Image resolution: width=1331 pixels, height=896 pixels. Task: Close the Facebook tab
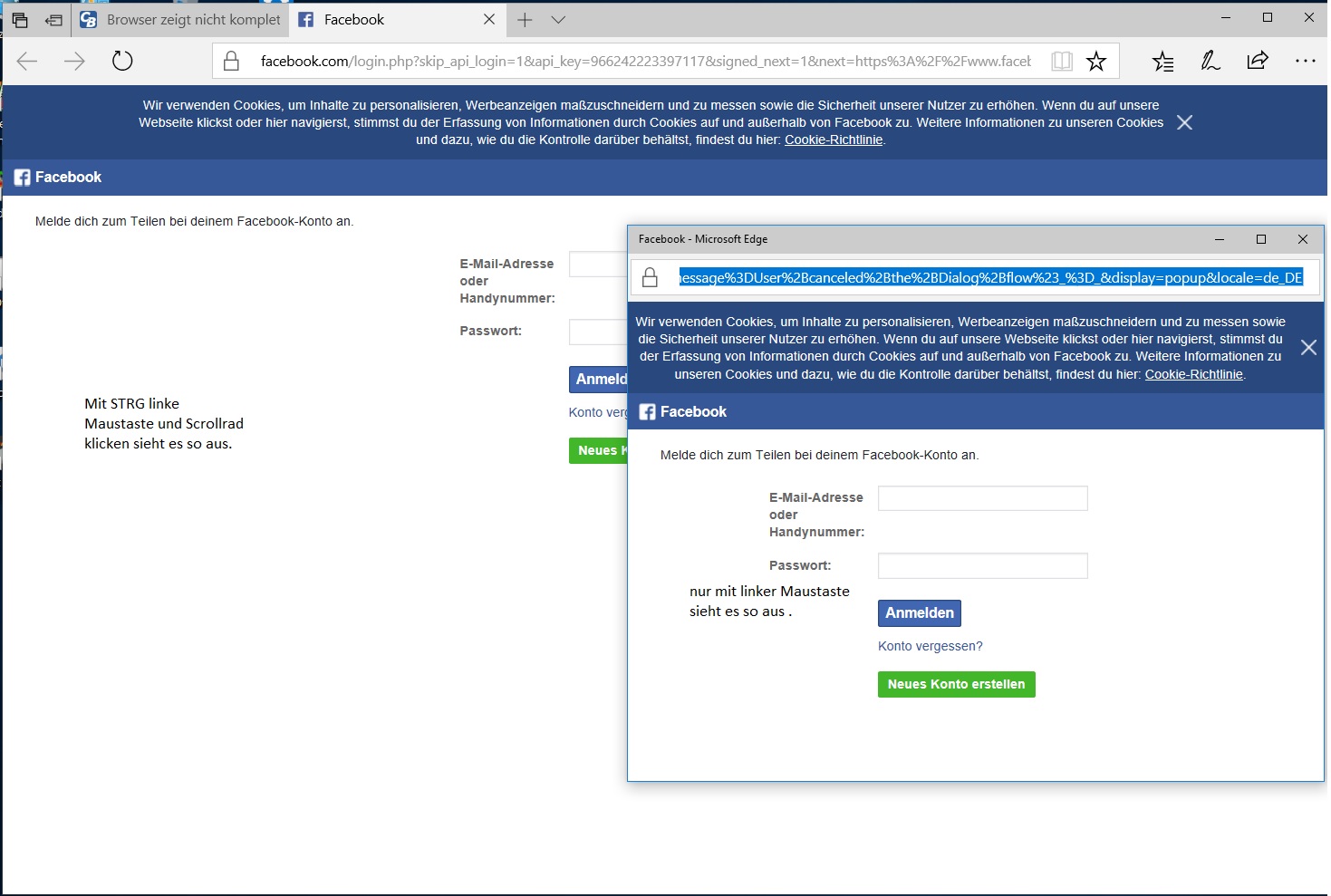[x=489, y=19]
